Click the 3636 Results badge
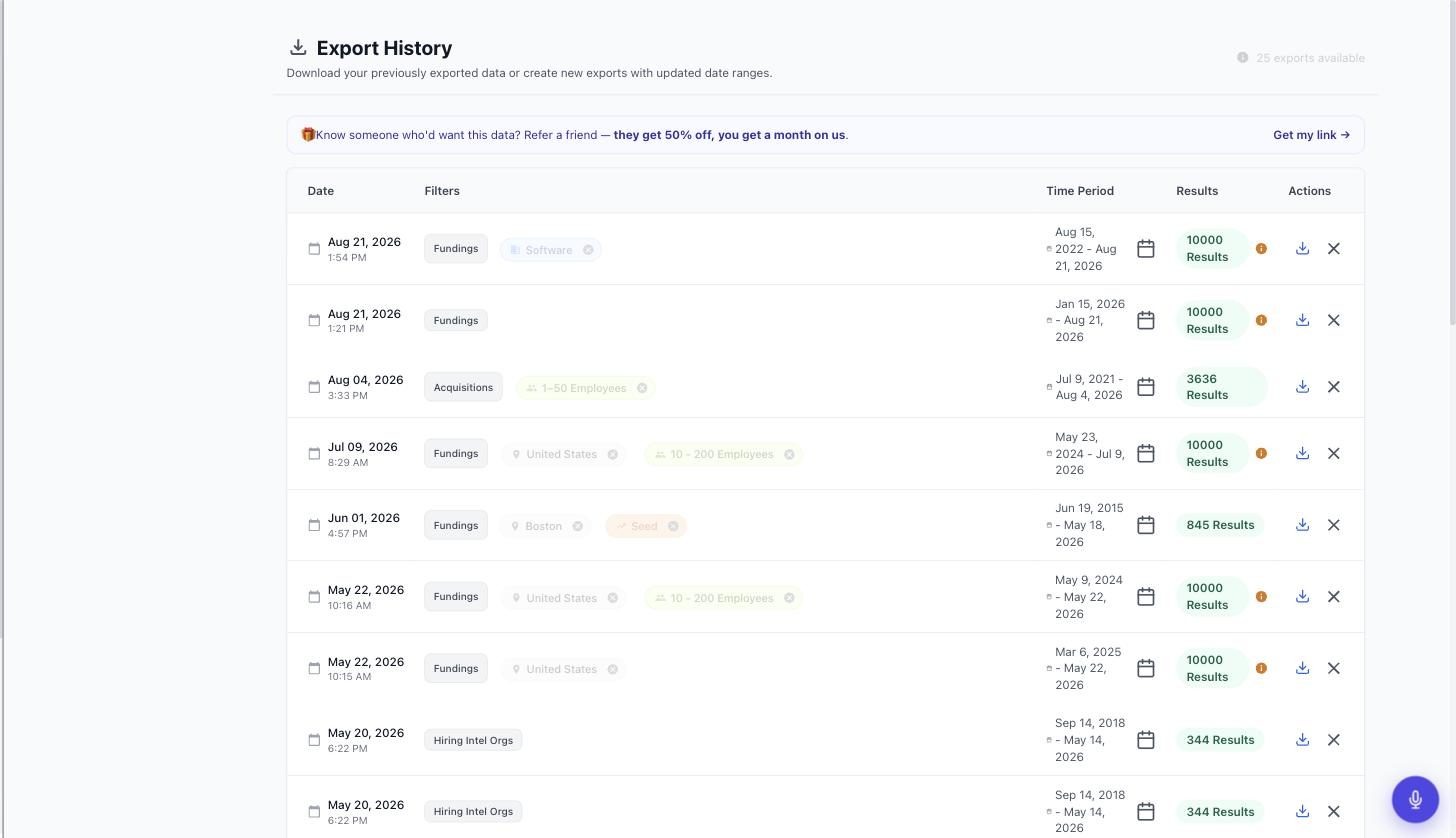The image size is (1456, 838). 1221,387
